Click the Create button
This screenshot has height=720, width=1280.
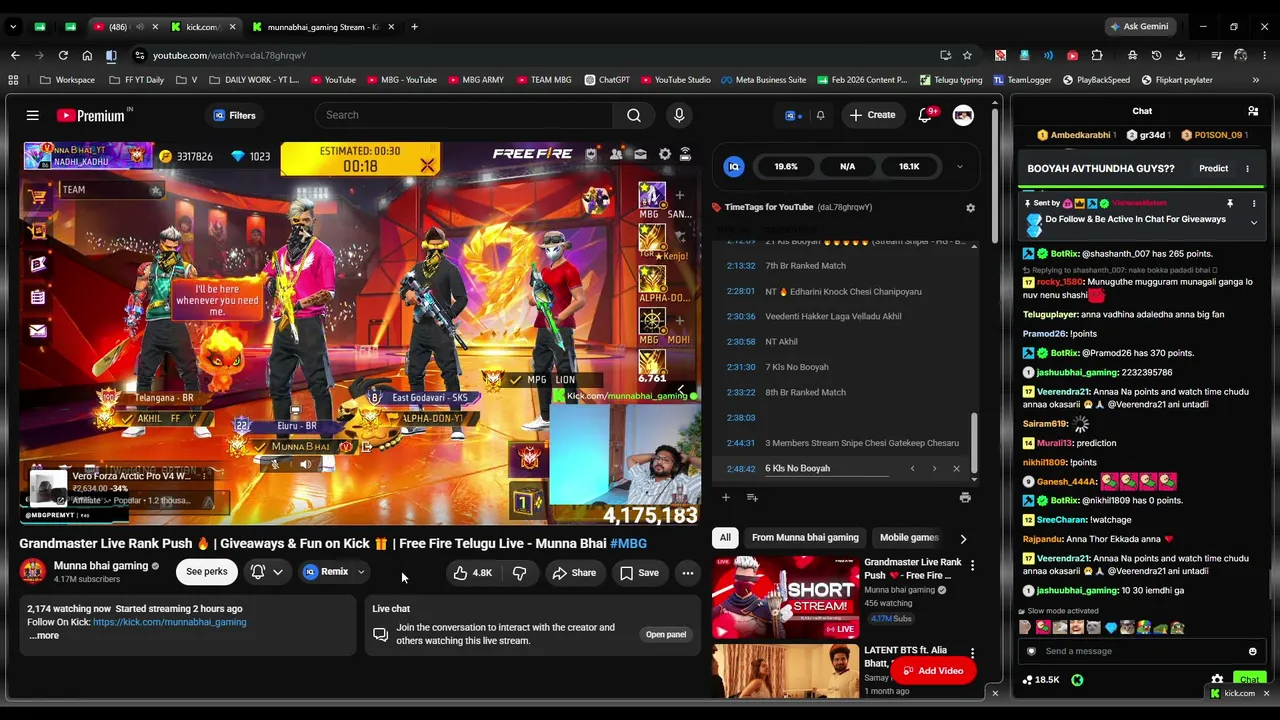(872, 115)
